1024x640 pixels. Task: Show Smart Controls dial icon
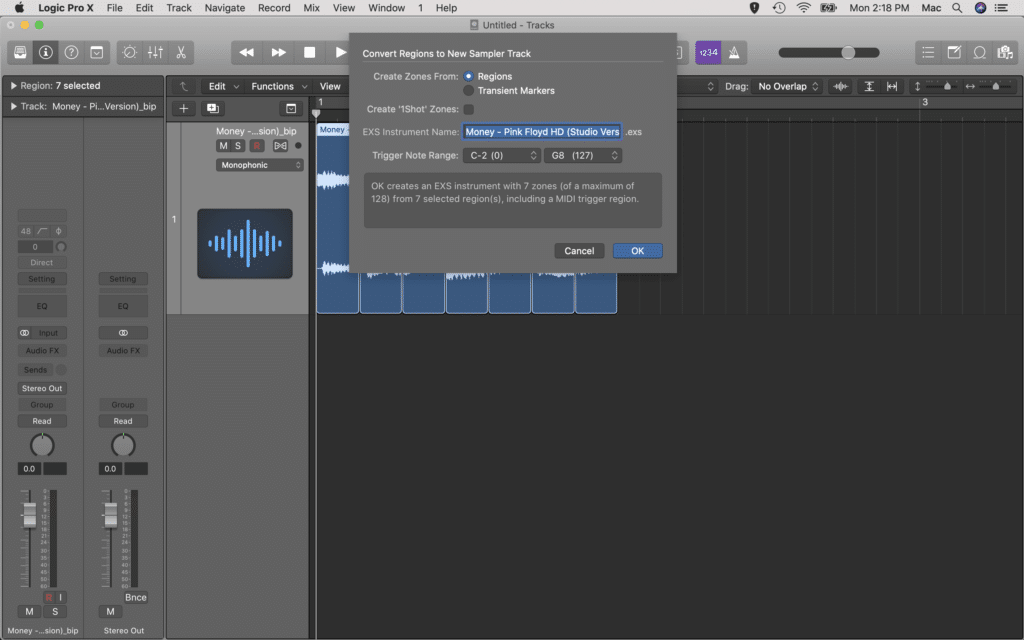pos(129,52)
